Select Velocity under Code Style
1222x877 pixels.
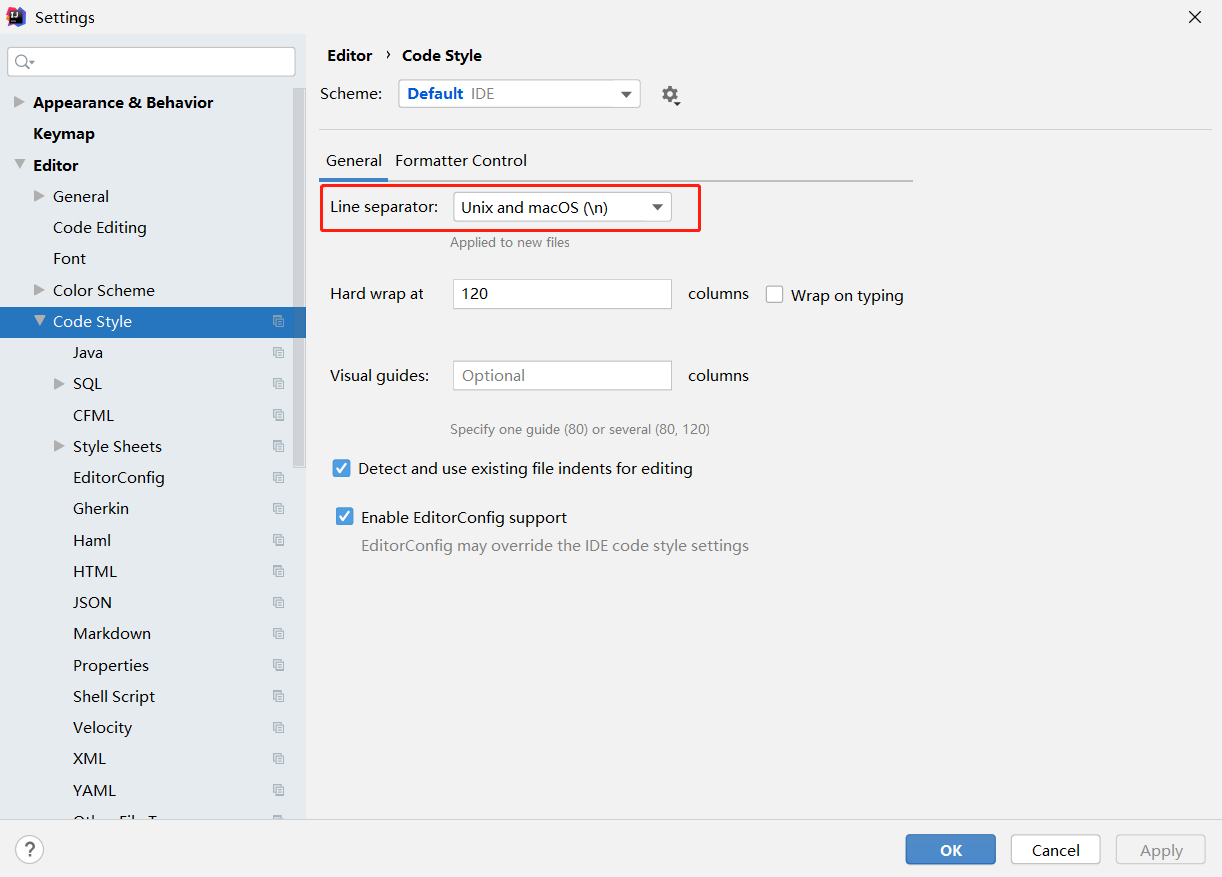(103, 728)
